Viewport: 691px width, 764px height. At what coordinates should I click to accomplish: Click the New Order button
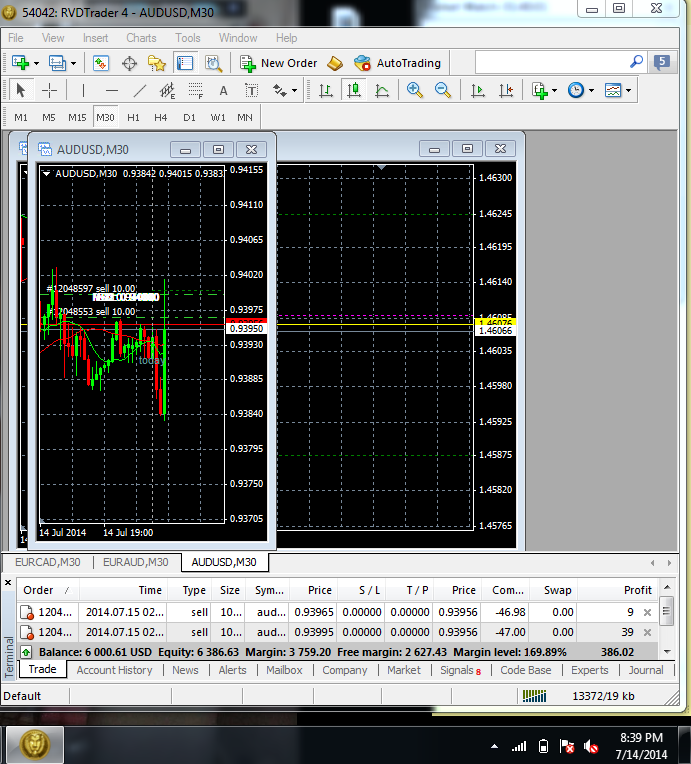278,63
